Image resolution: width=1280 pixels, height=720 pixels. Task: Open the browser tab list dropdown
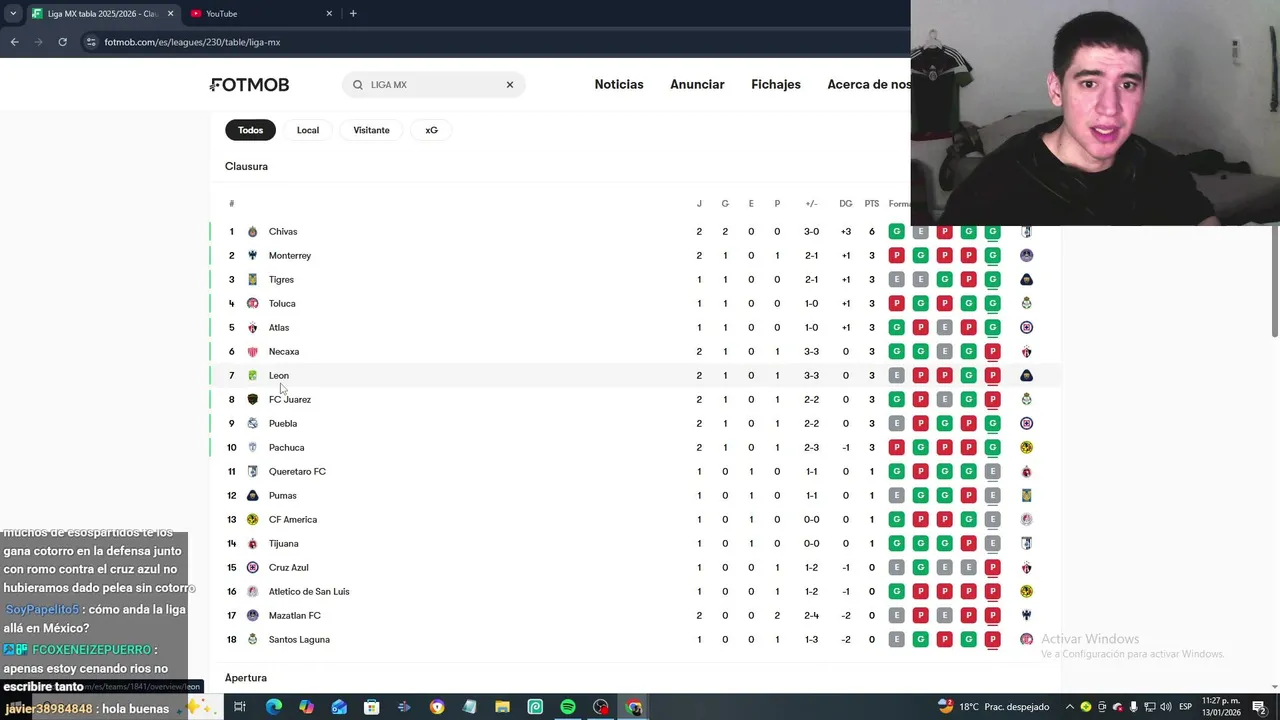[x=12, y=14]
